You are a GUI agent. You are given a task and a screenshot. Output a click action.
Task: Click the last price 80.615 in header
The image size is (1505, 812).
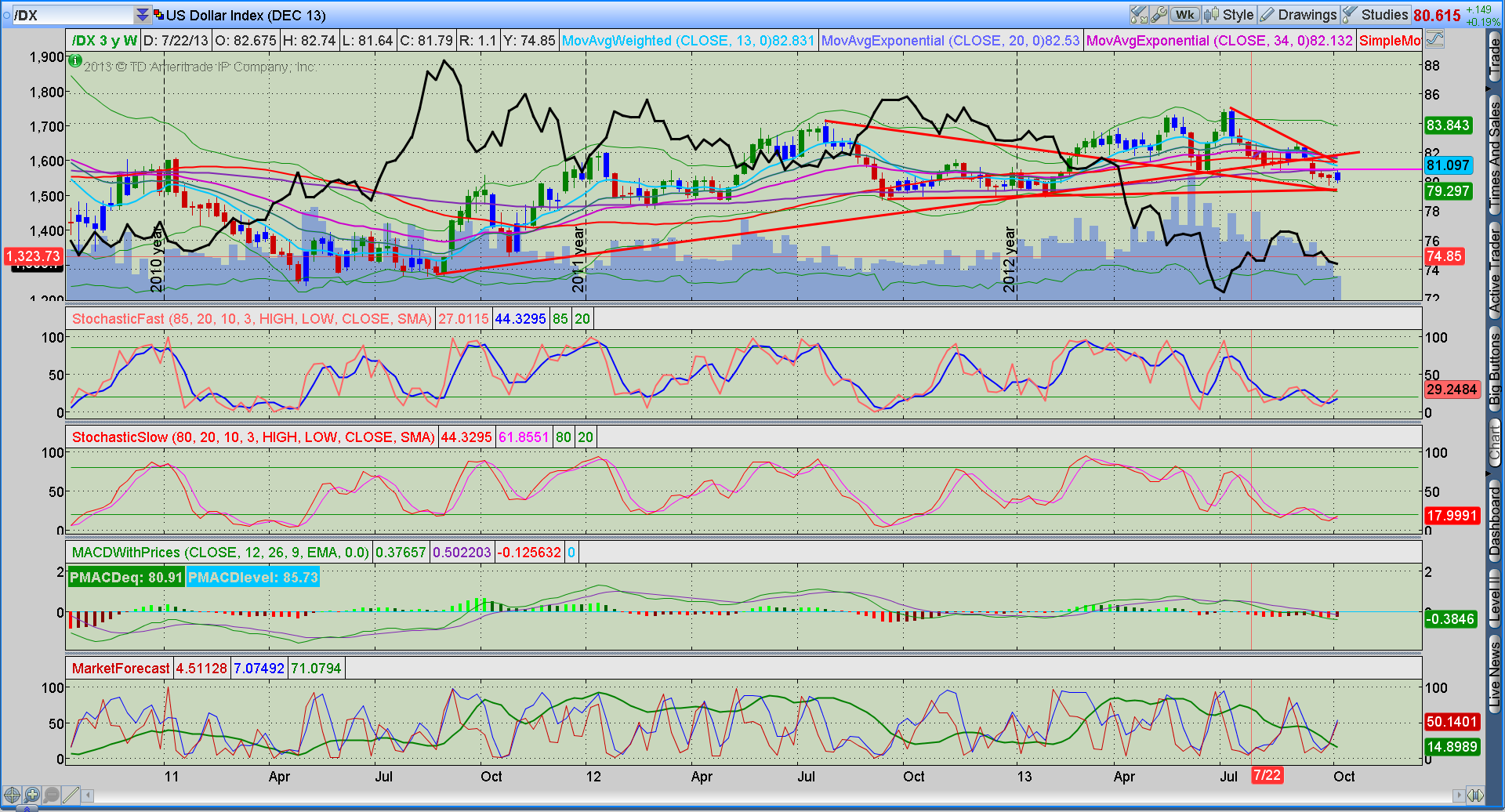click(x=1437, y=15)
